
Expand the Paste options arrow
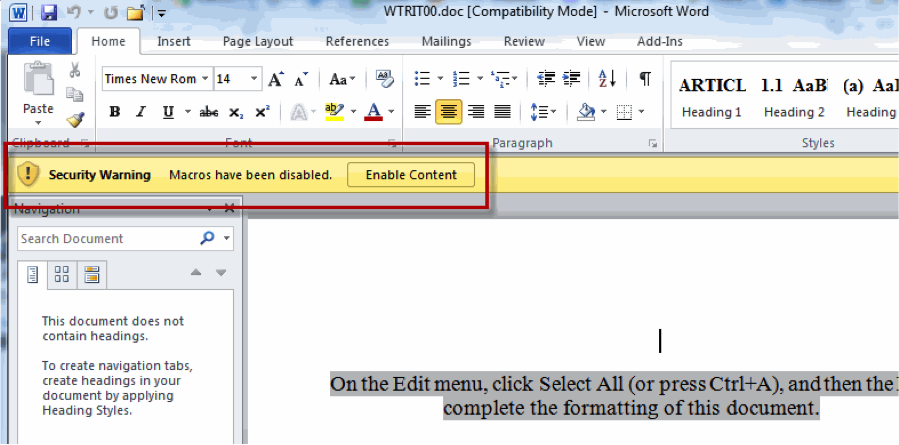[x=38, y=123]
